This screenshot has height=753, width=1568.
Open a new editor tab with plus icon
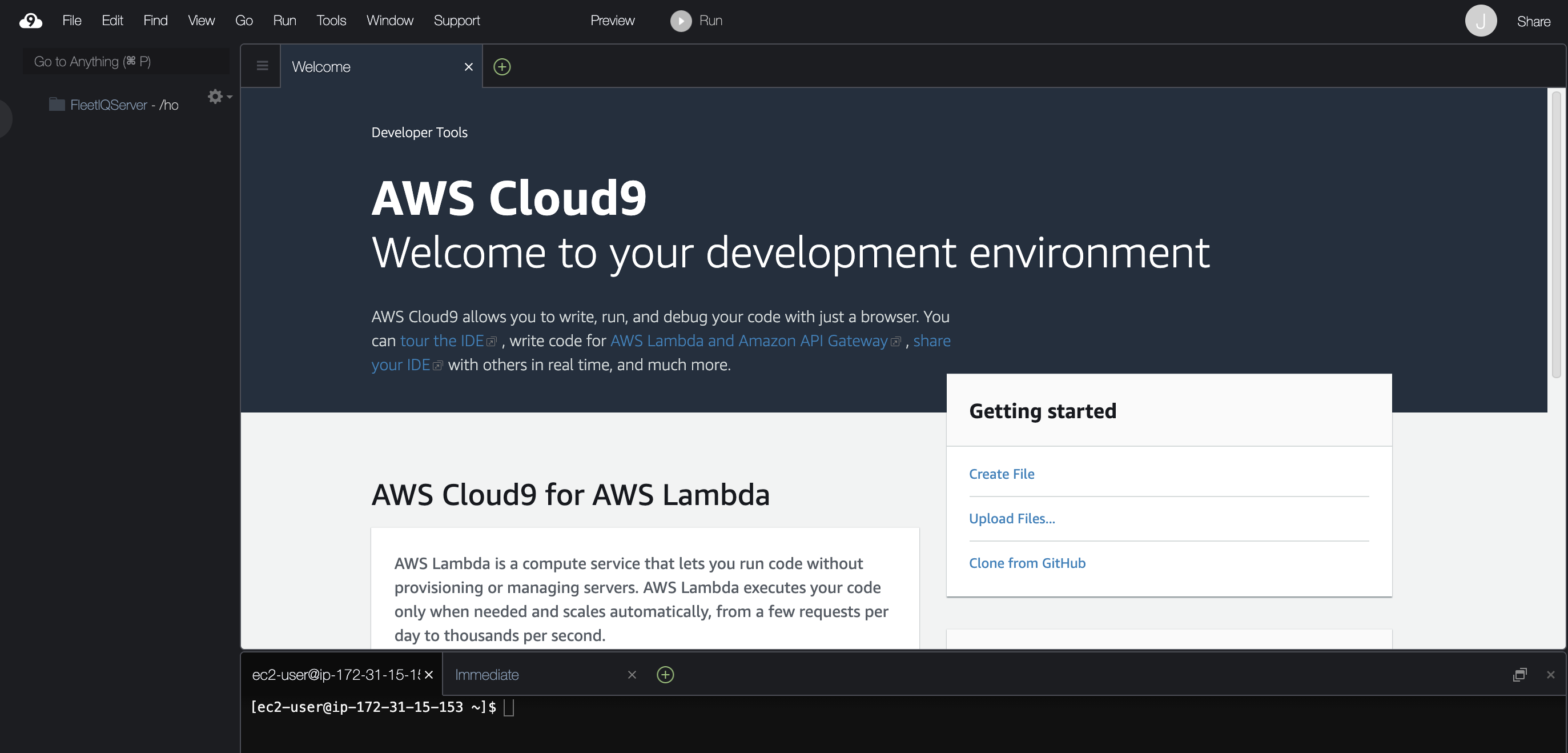[501, 66]
